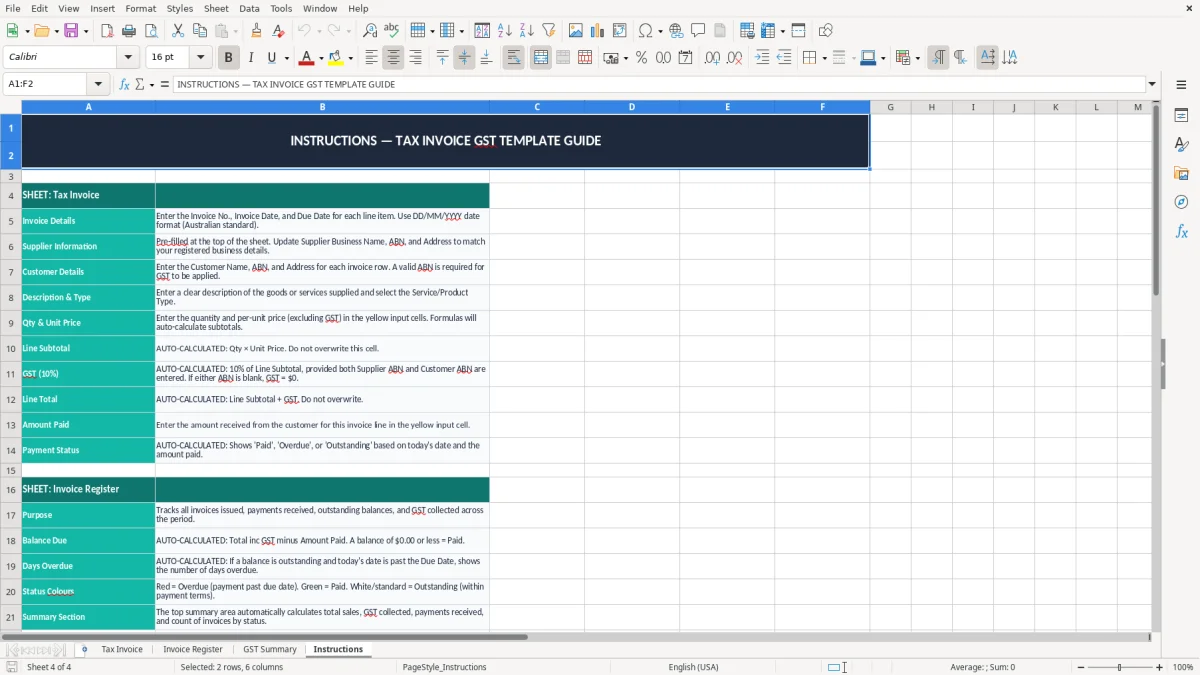The image size is (1200, 675).
Task: Format cells as percent
Action: coord(641,58)
